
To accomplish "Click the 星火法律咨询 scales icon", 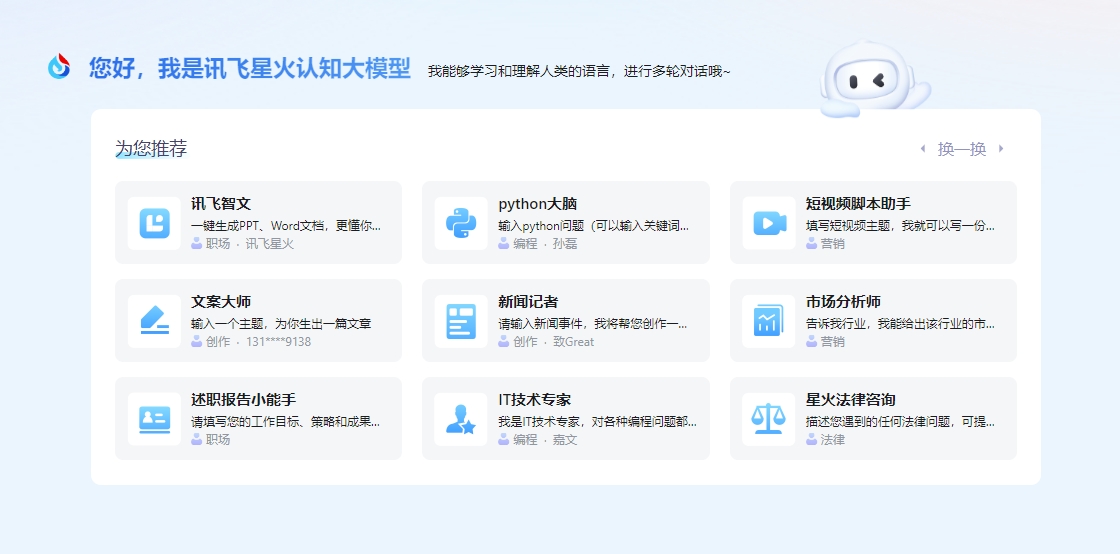I will tap(768, 419).
